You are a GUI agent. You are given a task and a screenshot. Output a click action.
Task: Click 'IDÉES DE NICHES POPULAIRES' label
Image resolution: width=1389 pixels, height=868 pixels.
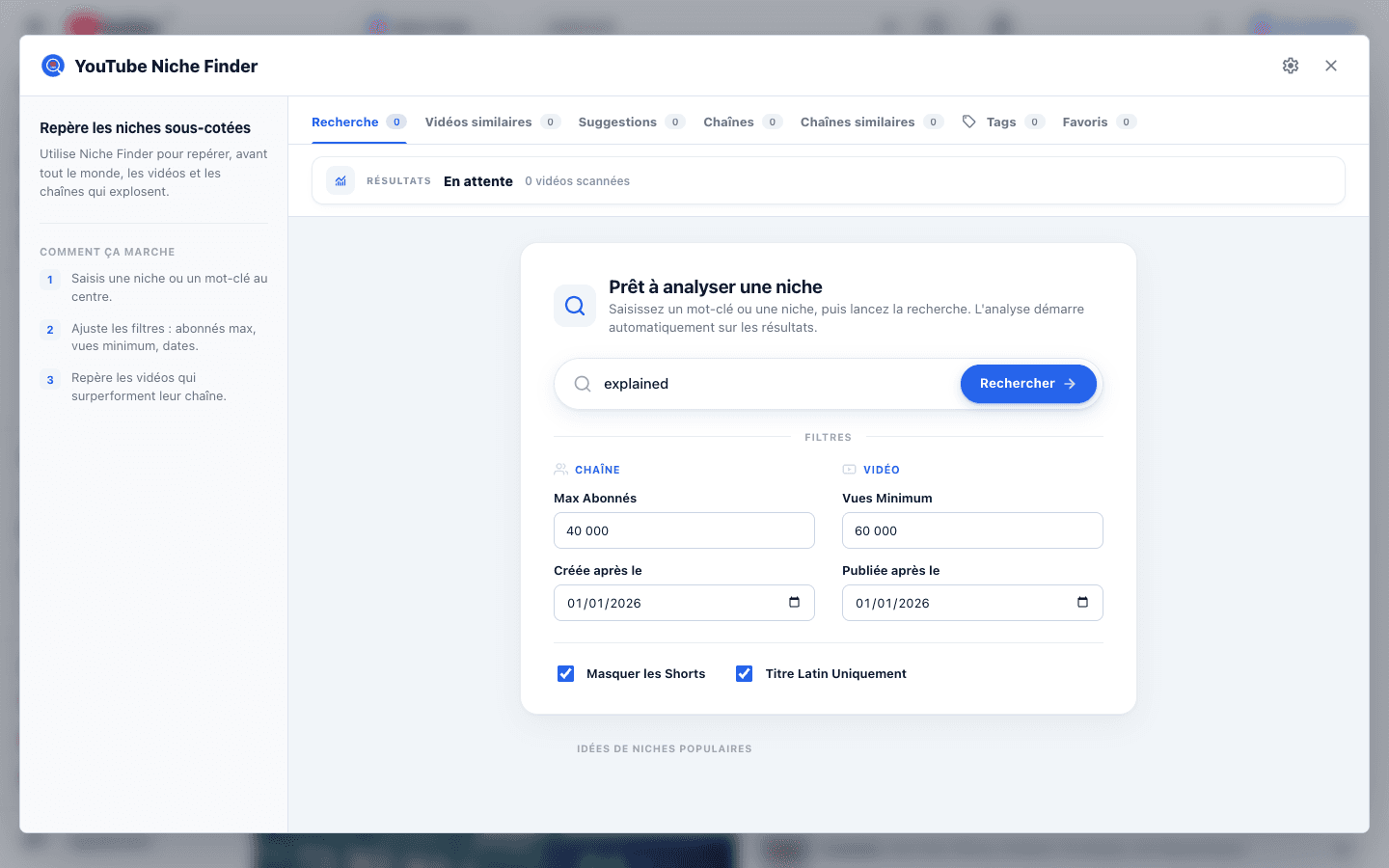point(665,748)
